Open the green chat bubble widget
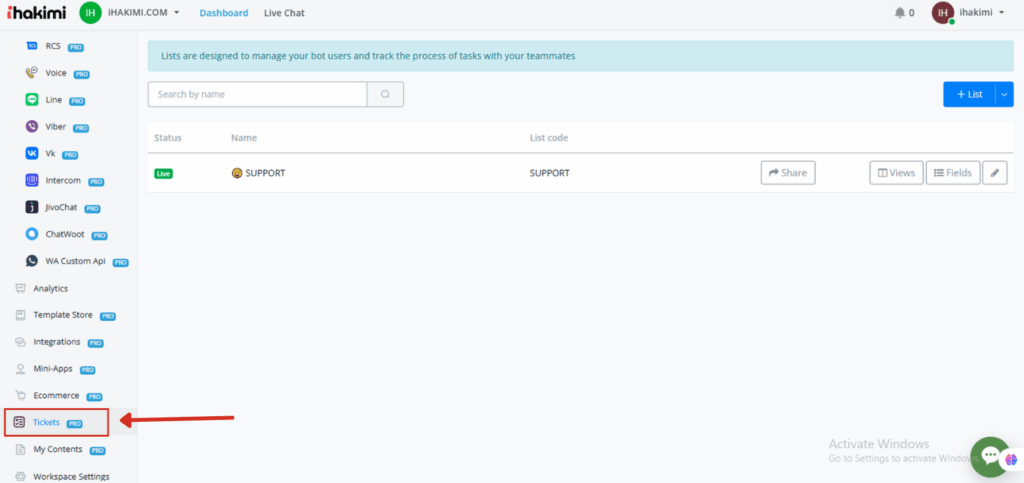The height and width of the screenshot is (483, 1024). pos(990,456)
